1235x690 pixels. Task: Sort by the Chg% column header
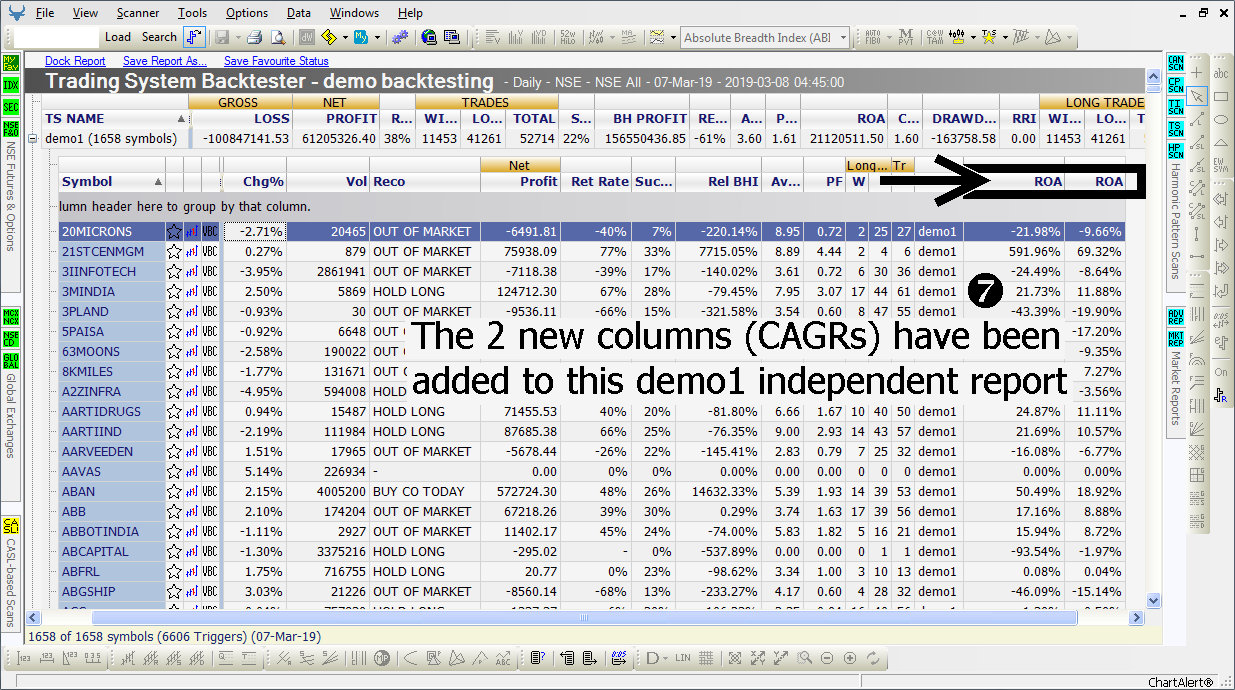pyautogui.click(x=253, y=182)
